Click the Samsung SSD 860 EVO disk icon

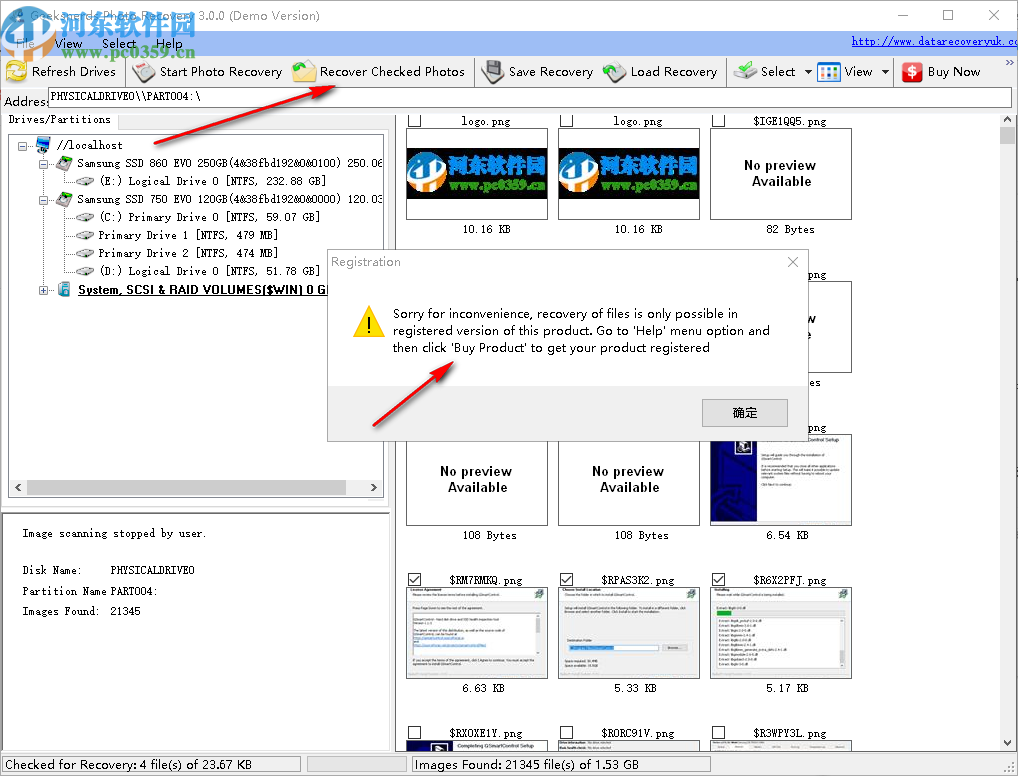click(x=64, y=163)
